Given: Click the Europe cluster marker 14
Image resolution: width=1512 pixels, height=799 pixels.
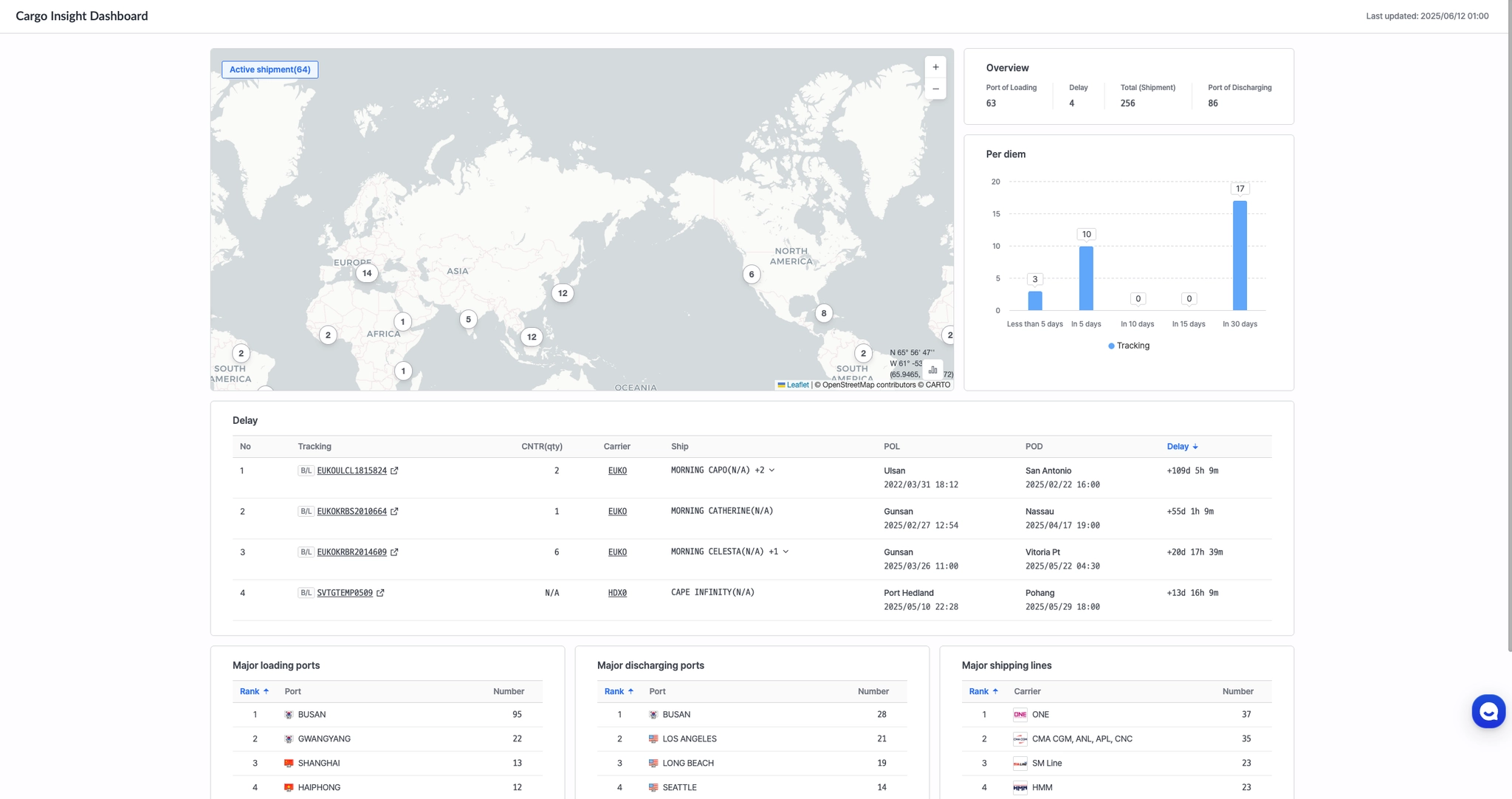Looking at the screenshot, I should tap(367, 273).
